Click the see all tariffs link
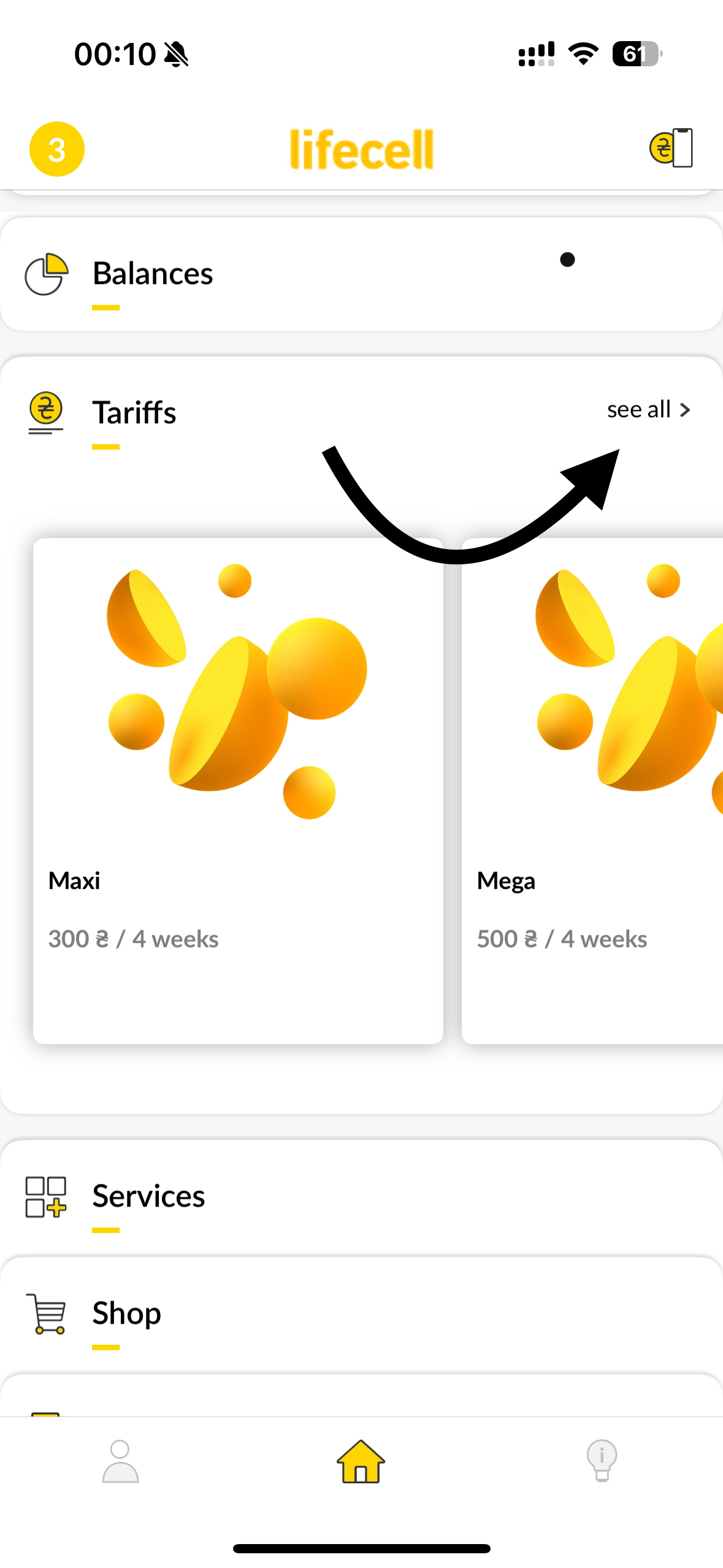The height and width of the screenshot is (1568, 723). tap(638, 410)
